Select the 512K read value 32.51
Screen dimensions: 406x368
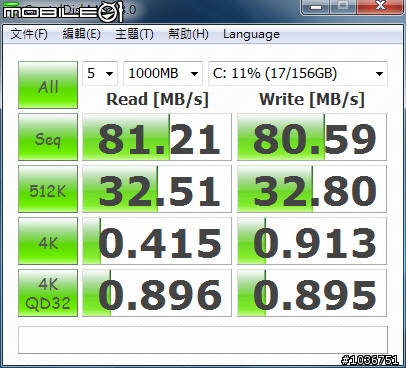157,189
